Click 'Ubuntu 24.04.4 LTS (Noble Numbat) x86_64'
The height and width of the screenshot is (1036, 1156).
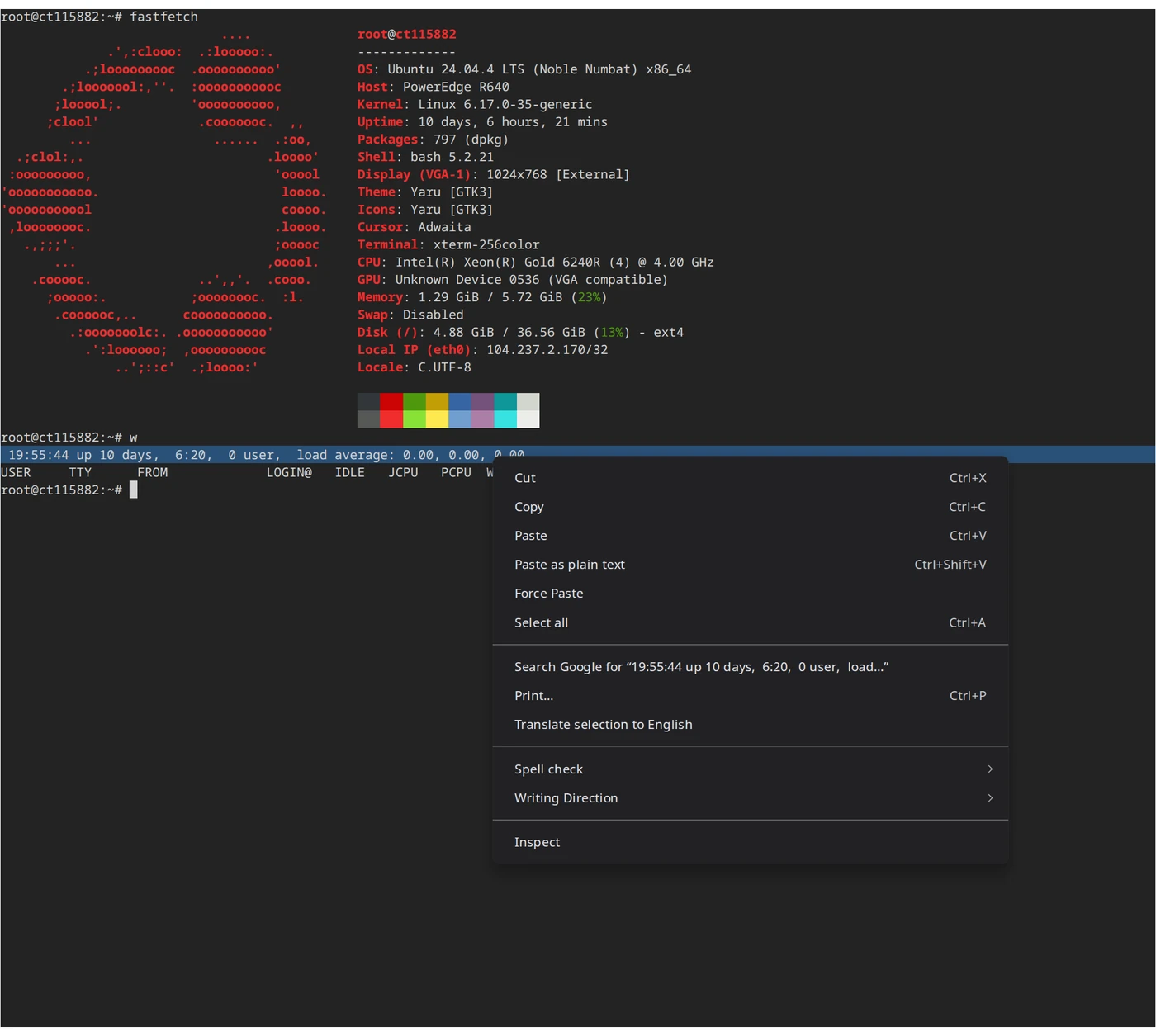pyautogui.click(x=539, y=69)
